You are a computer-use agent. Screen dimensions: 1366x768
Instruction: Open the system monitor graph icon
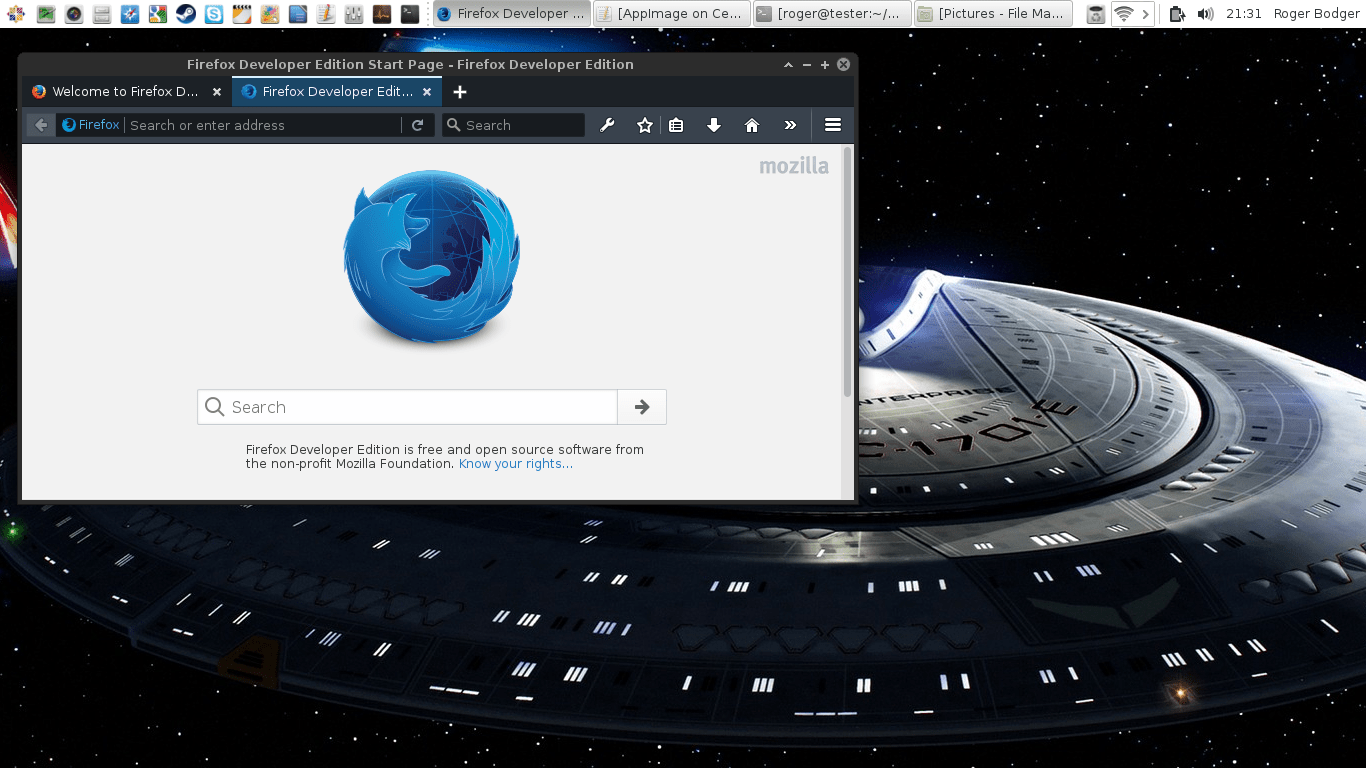[381, 14]
